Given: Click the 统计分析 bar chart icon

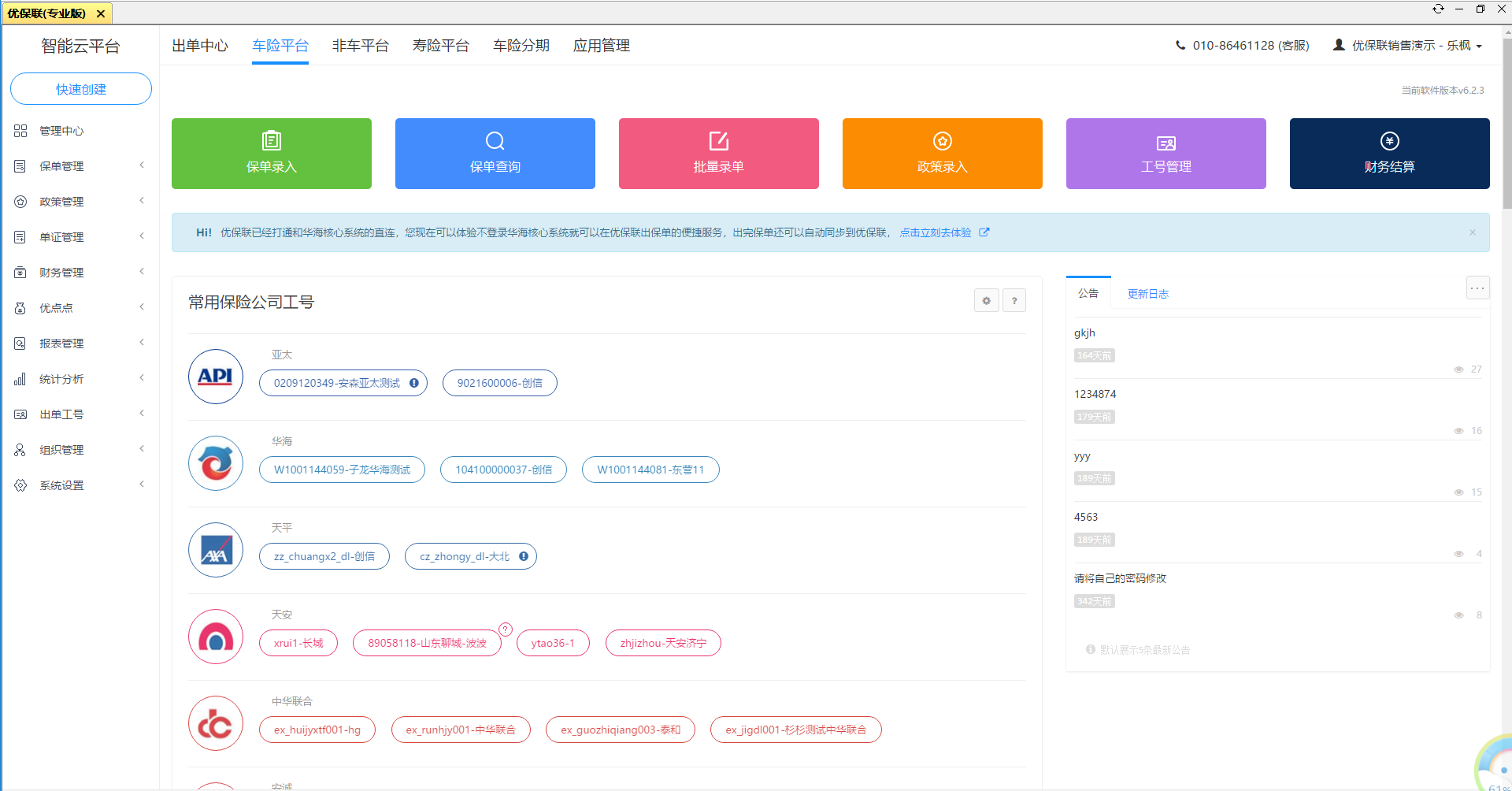Looking at the screenshot, I should [x=20, y=379].
